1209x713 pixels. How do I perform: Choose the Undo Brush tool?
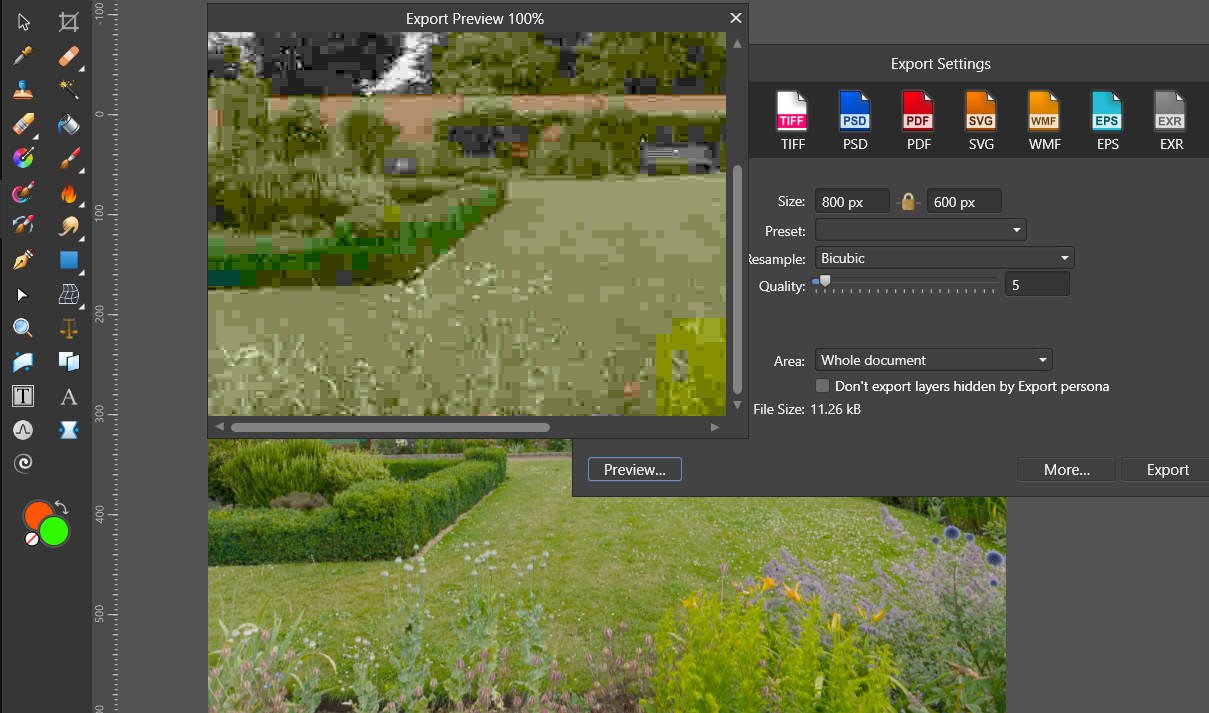23,226
